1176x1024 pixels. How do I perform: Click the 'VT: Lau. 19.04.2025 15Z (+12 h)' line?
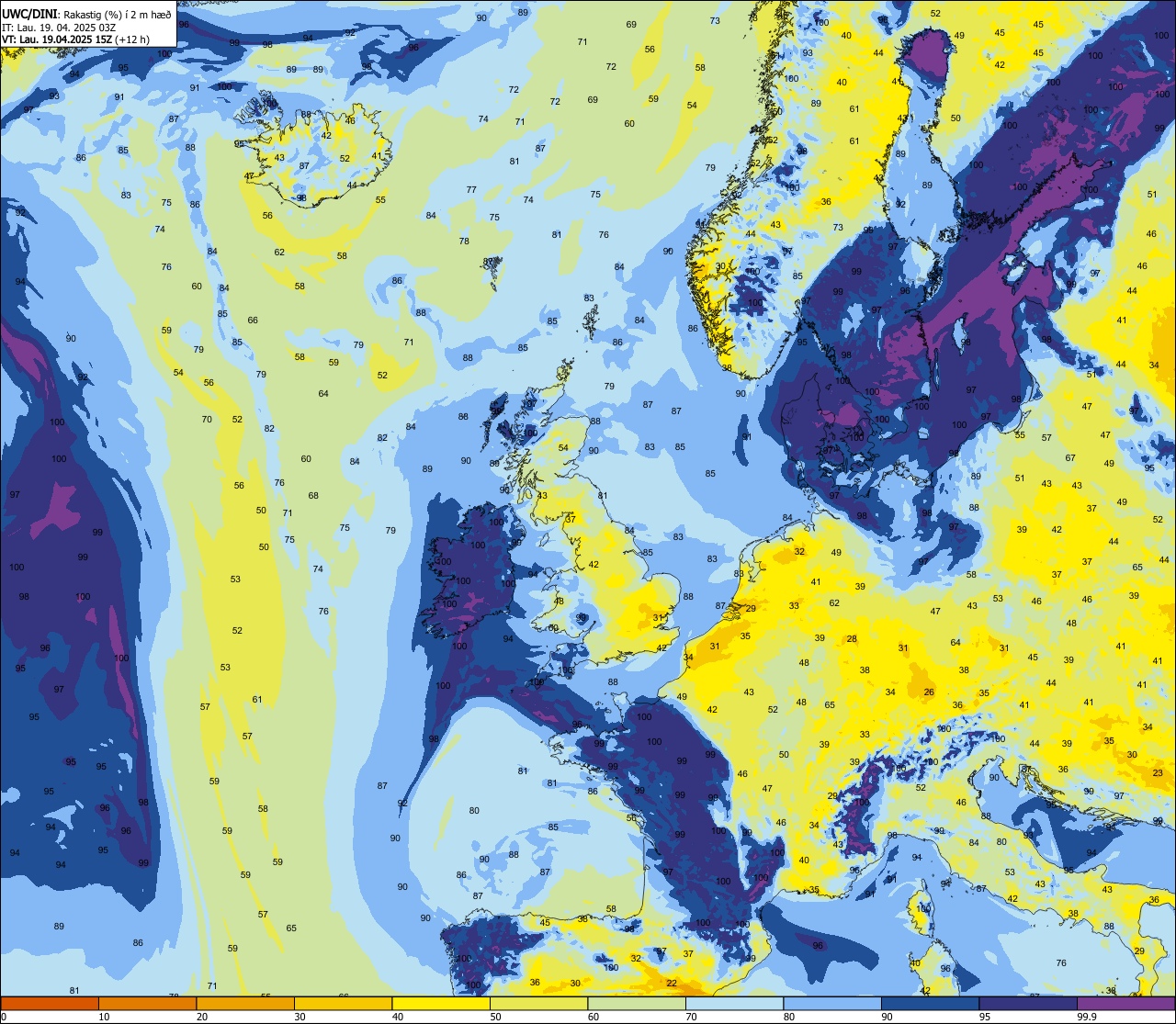75,39
